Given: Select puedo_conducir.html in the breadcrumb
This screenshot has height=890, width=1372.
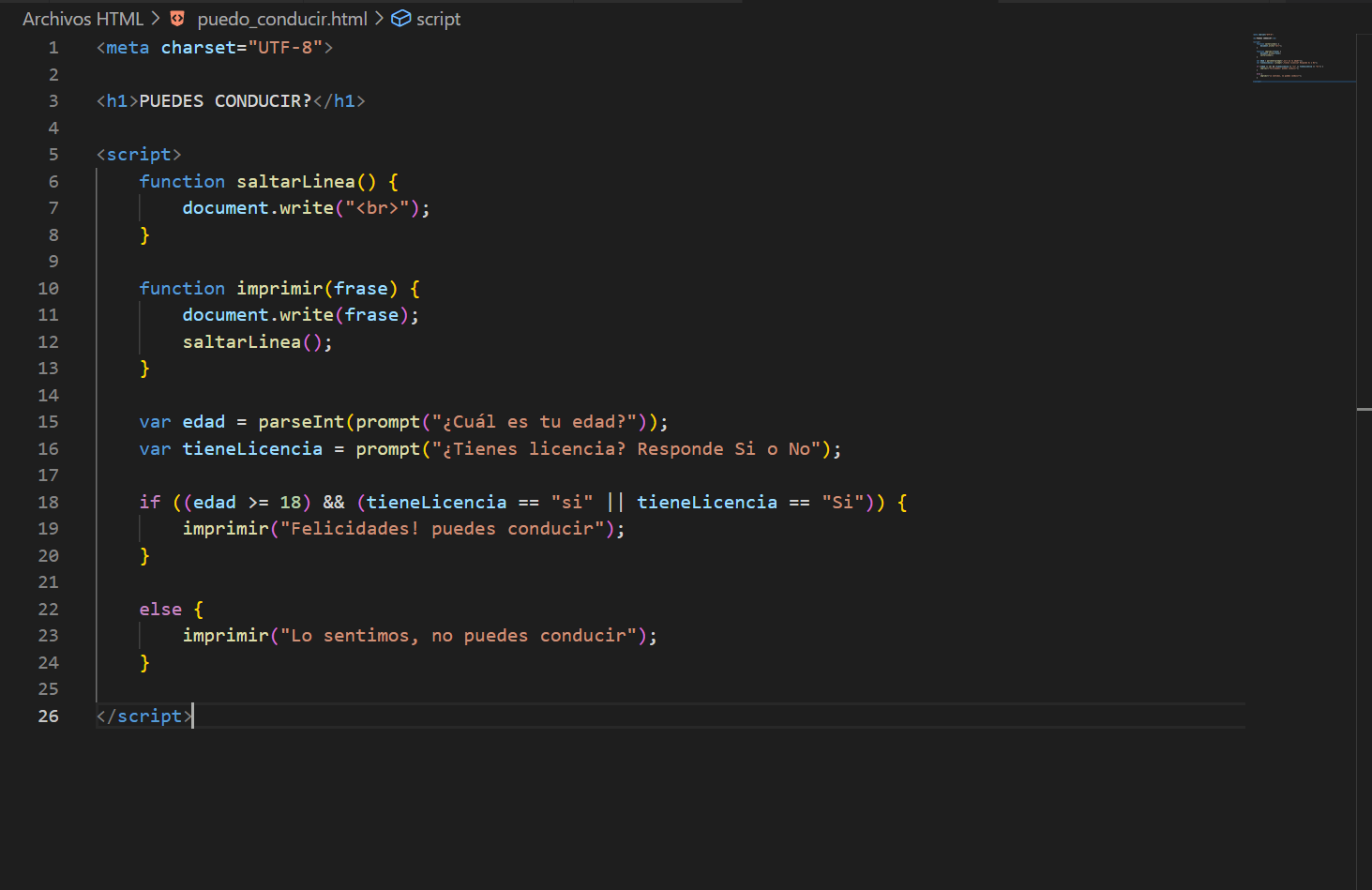Looking at the screenshot, I should click(282, 19).
